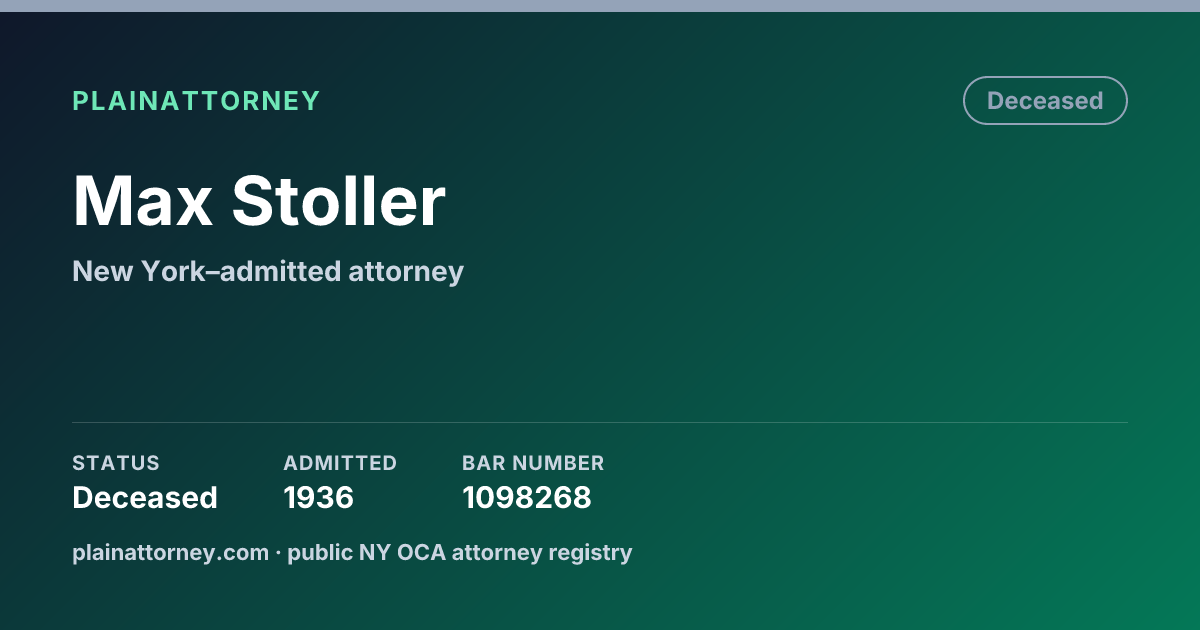Screen dimensions: 1200x630
Task: Click the ADMITTED field label
Action: pyautogui.click(x=340, y=463)
